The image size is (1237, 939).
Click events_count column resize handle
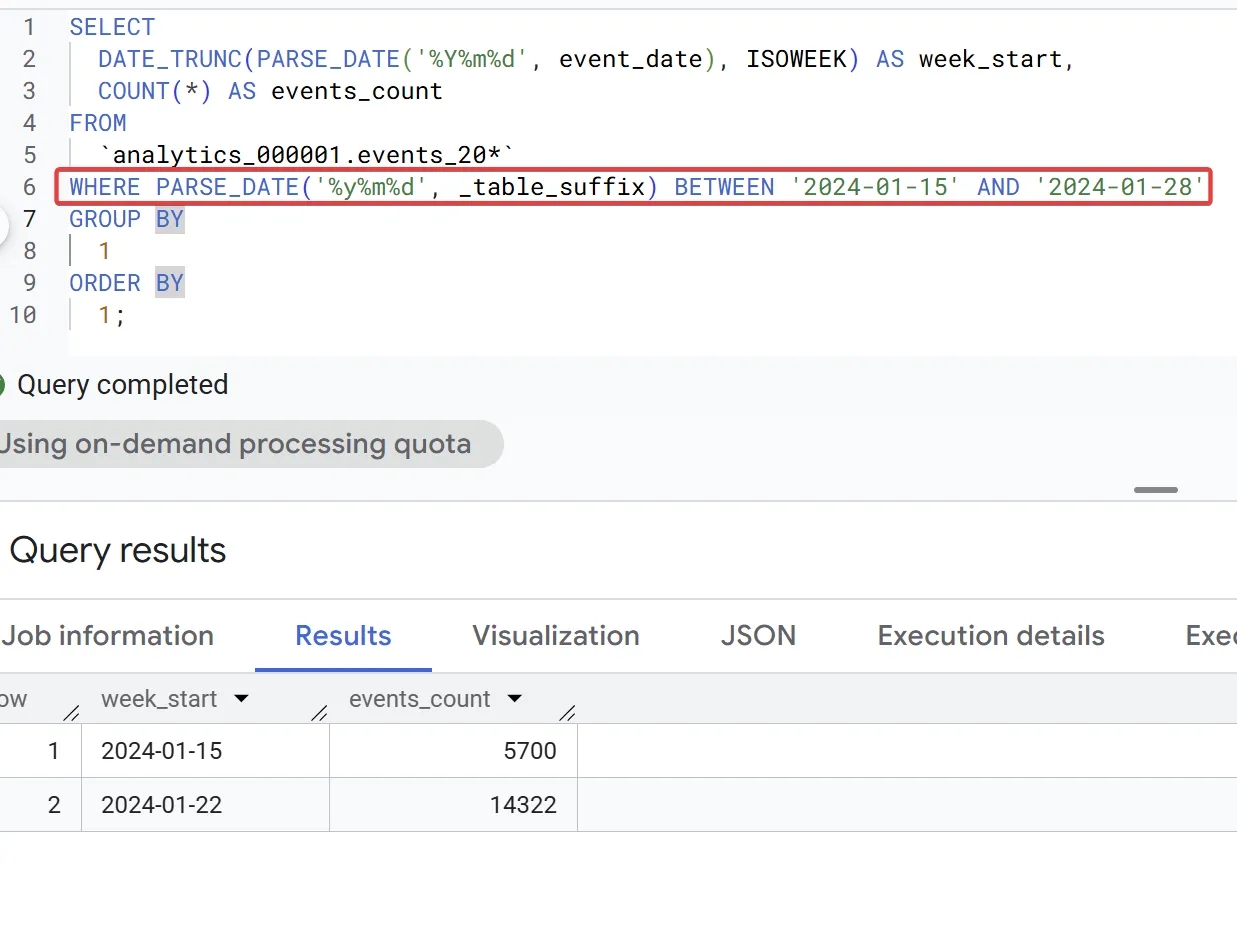(568, 713)
